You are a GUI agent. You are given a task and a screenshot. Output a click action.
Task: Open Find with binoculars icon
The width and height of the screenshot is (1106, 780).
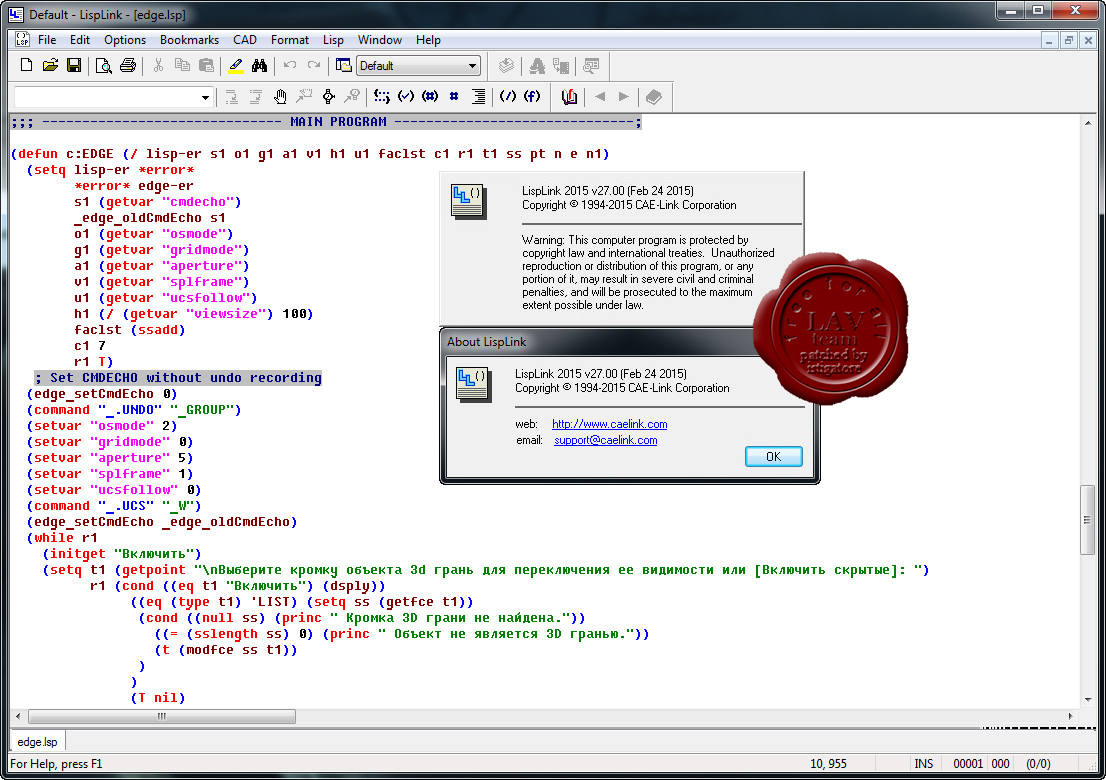click(x=260, y=66)
